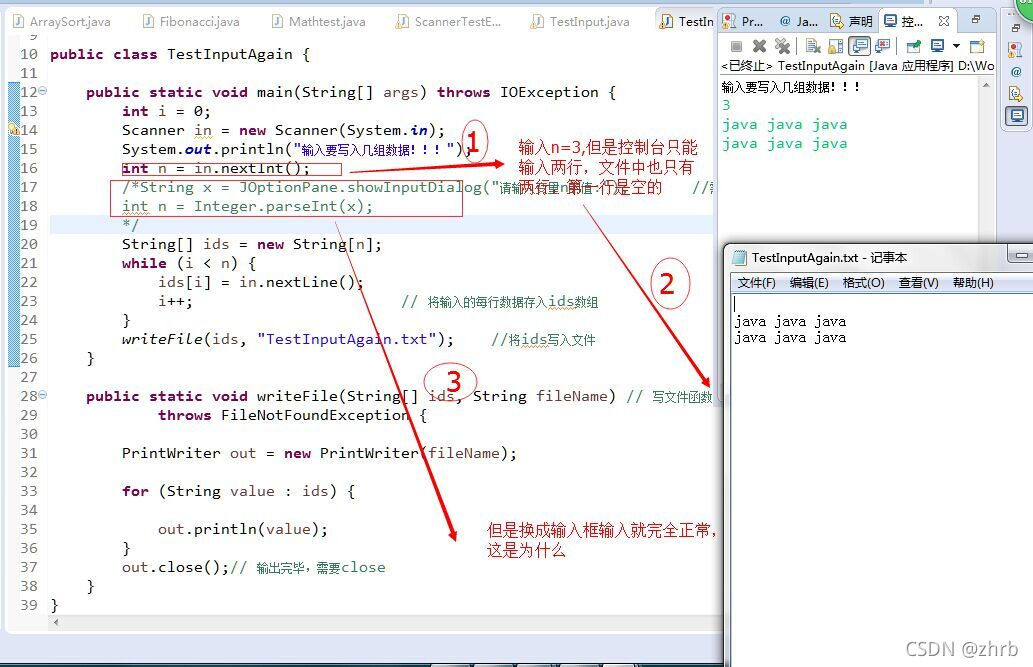Minimize the console view panel
Image resolution: width=1033 pixels, height=667 pixels.
(976, 20)
